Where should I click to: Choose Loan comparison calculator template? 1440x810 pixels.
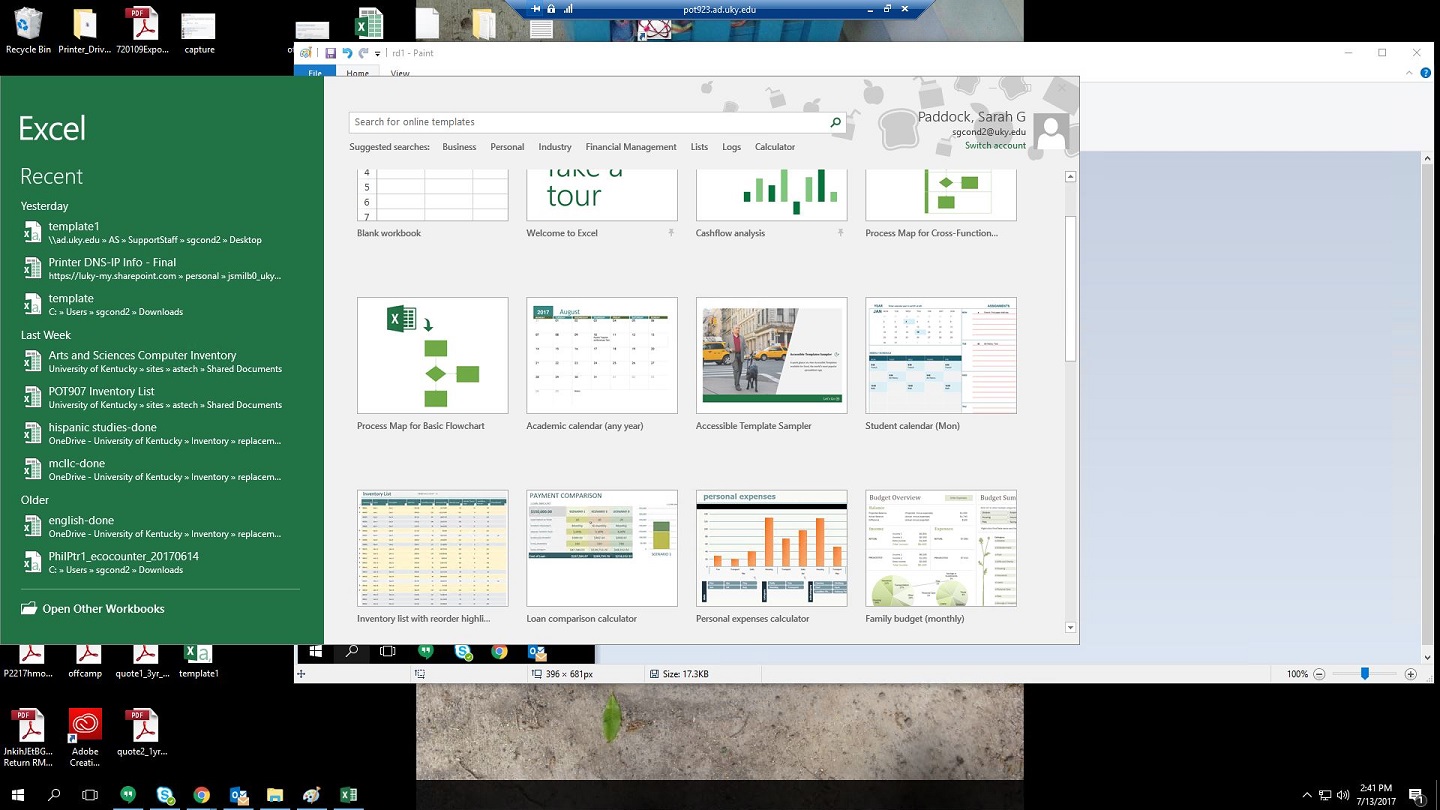coord(602,548)
